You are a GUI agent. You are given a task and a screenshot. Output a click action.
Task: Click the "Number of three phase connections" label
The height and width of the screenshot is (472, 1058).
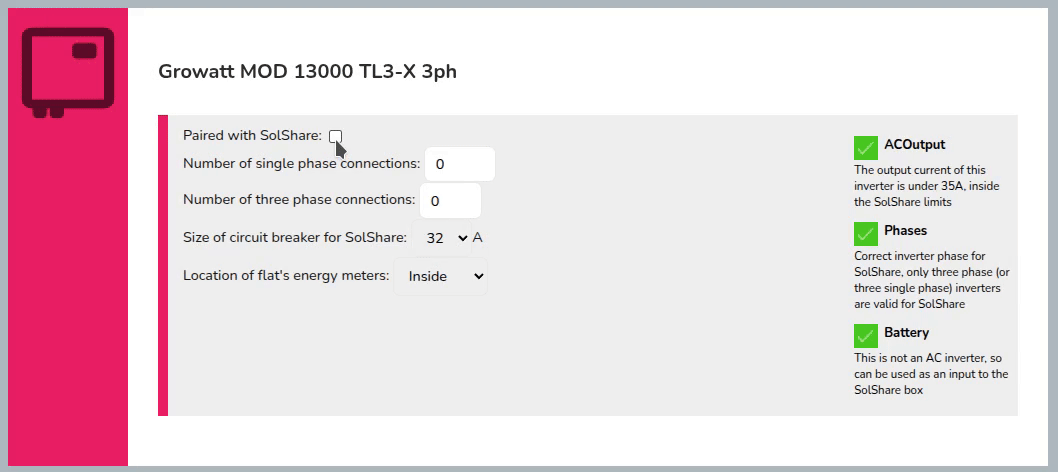click(298, 200)
